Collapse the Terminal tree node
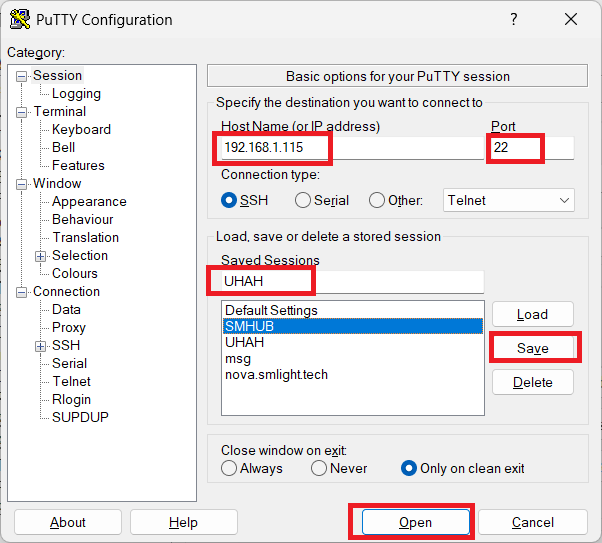This screenshot has height=543, width=602. click(22, 112)
